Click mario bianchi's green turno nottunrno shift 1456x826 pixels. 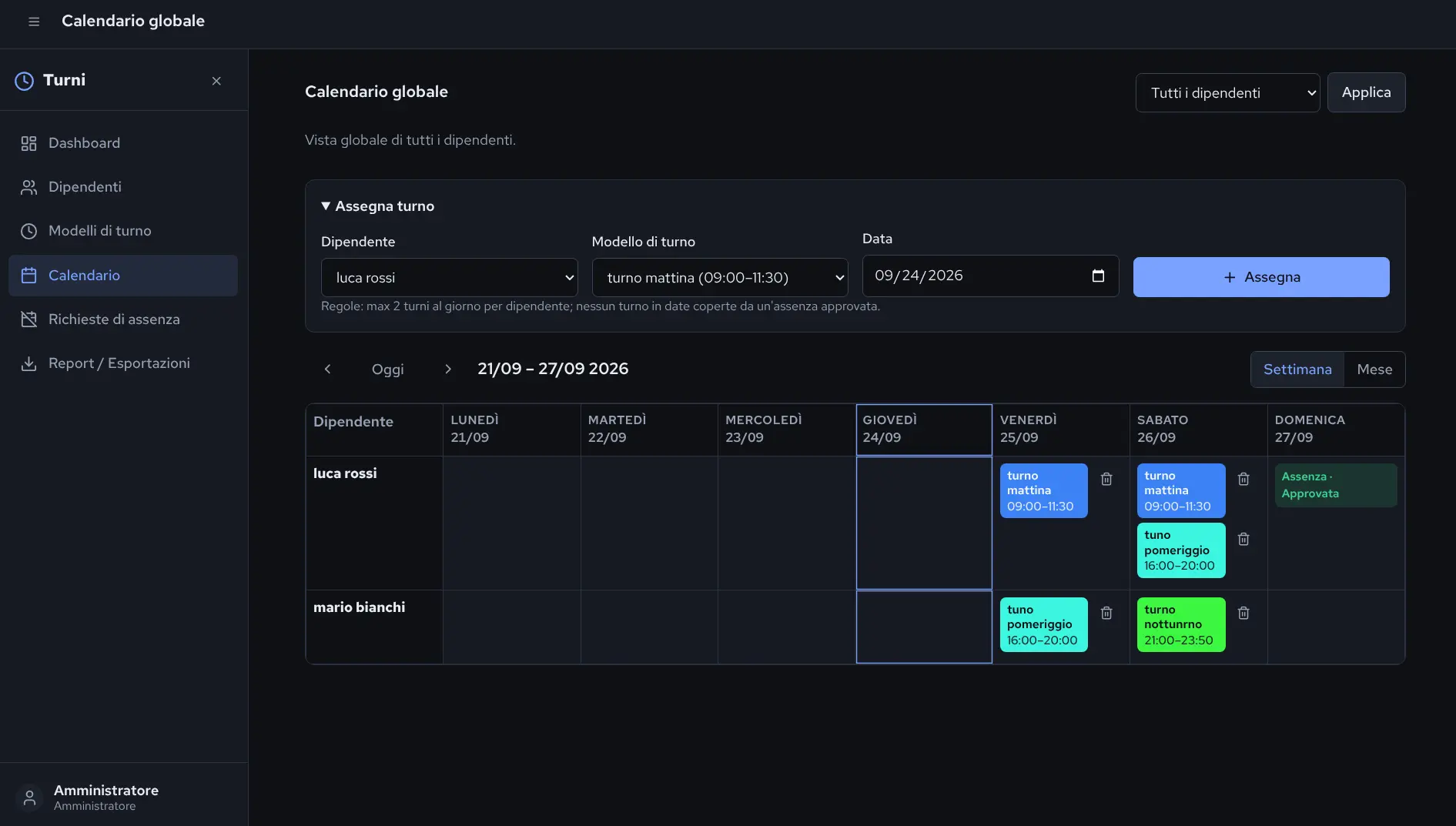pyautogui.click(x=1181, y=624)
